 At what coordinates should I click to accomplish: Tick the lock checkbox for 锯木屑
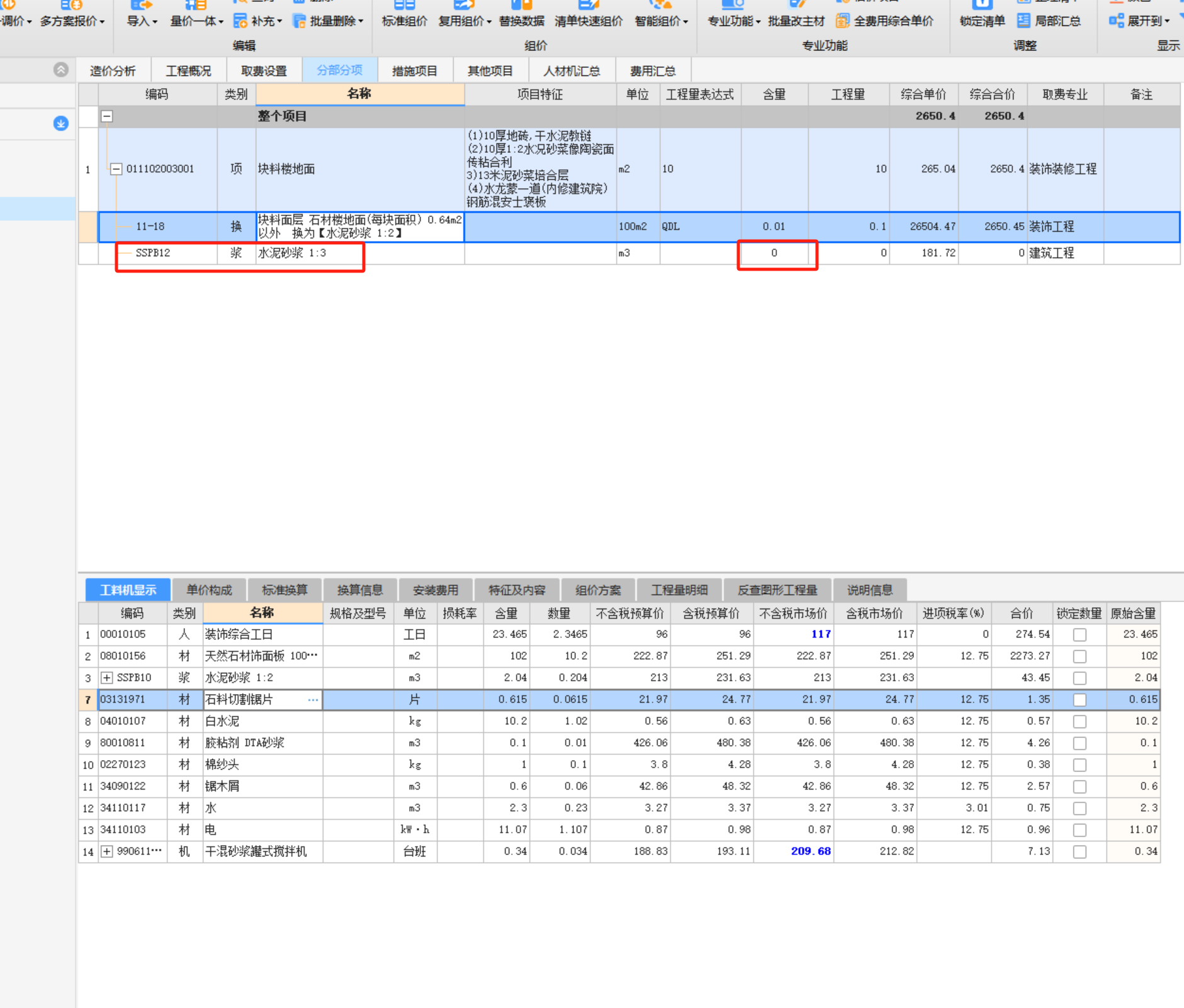tap(1080, 787)
